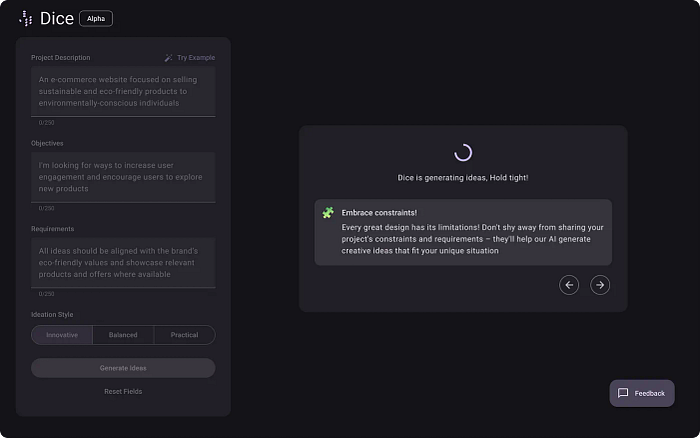Click the 'Project Description' label

61,58
